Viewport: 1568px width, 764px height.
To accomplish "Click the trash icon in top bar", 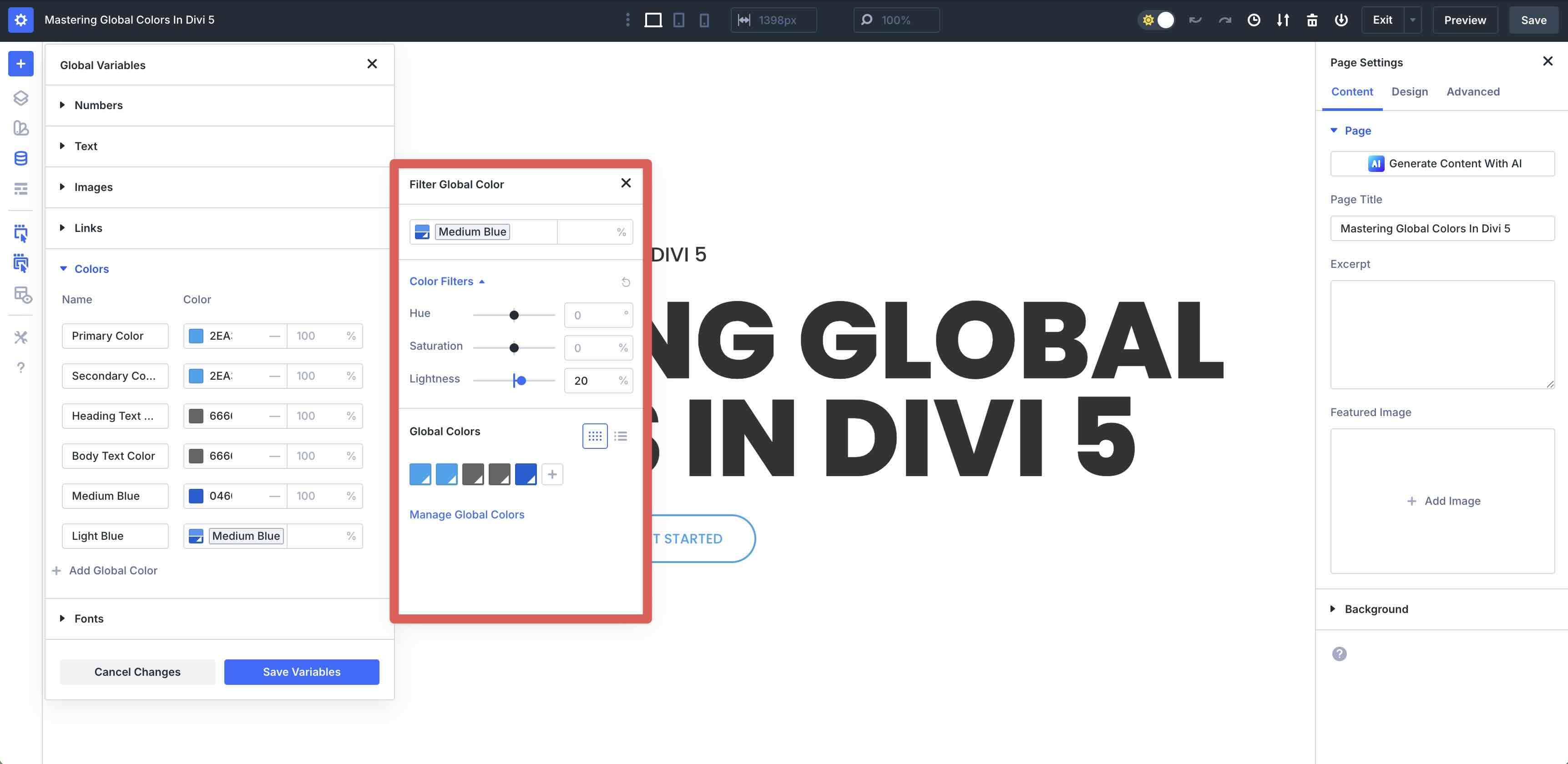I will coord(1312,20).
